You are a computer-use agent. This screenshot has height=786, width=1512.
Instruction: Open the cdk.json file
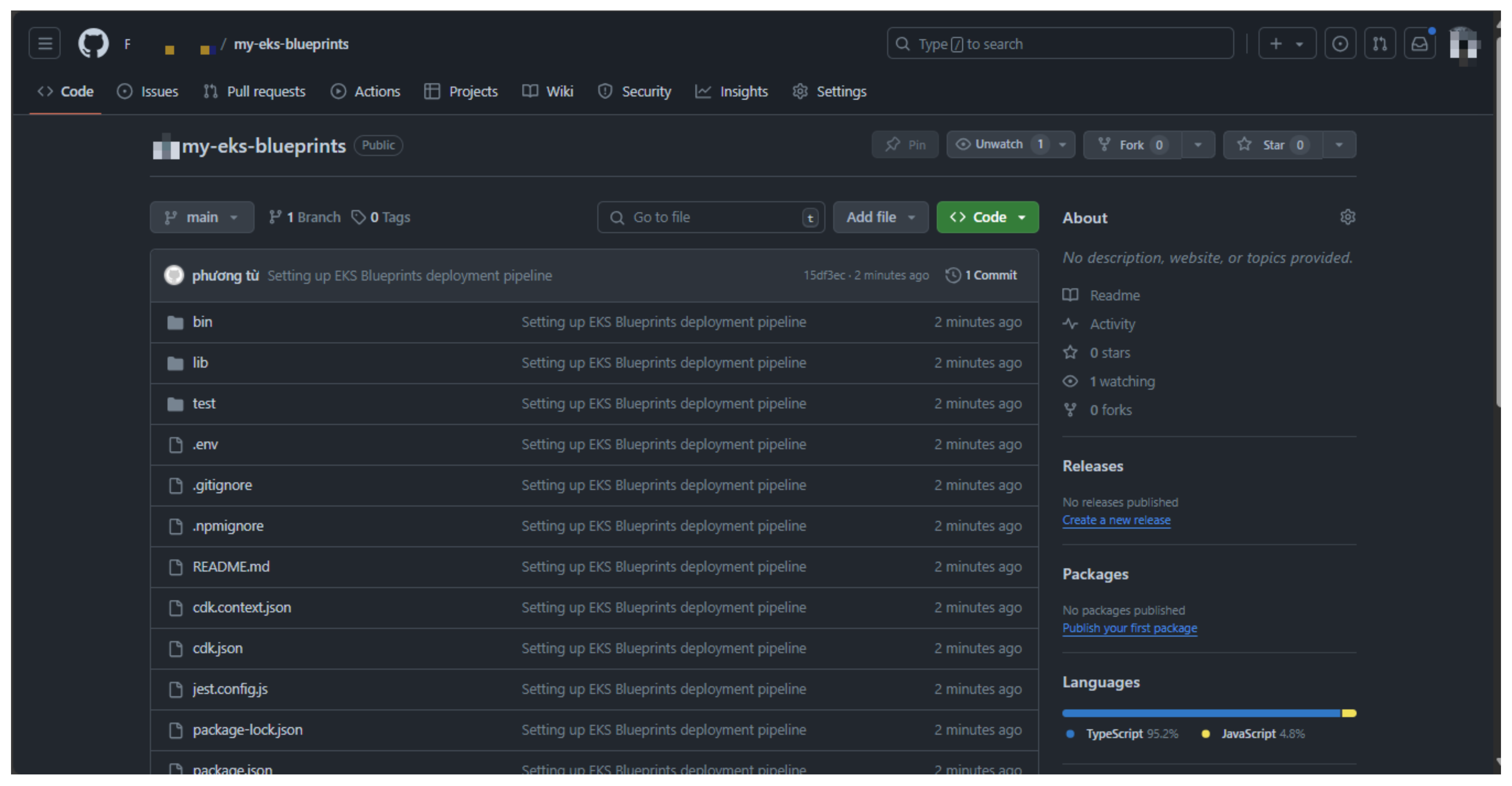[x=217, y=649]
